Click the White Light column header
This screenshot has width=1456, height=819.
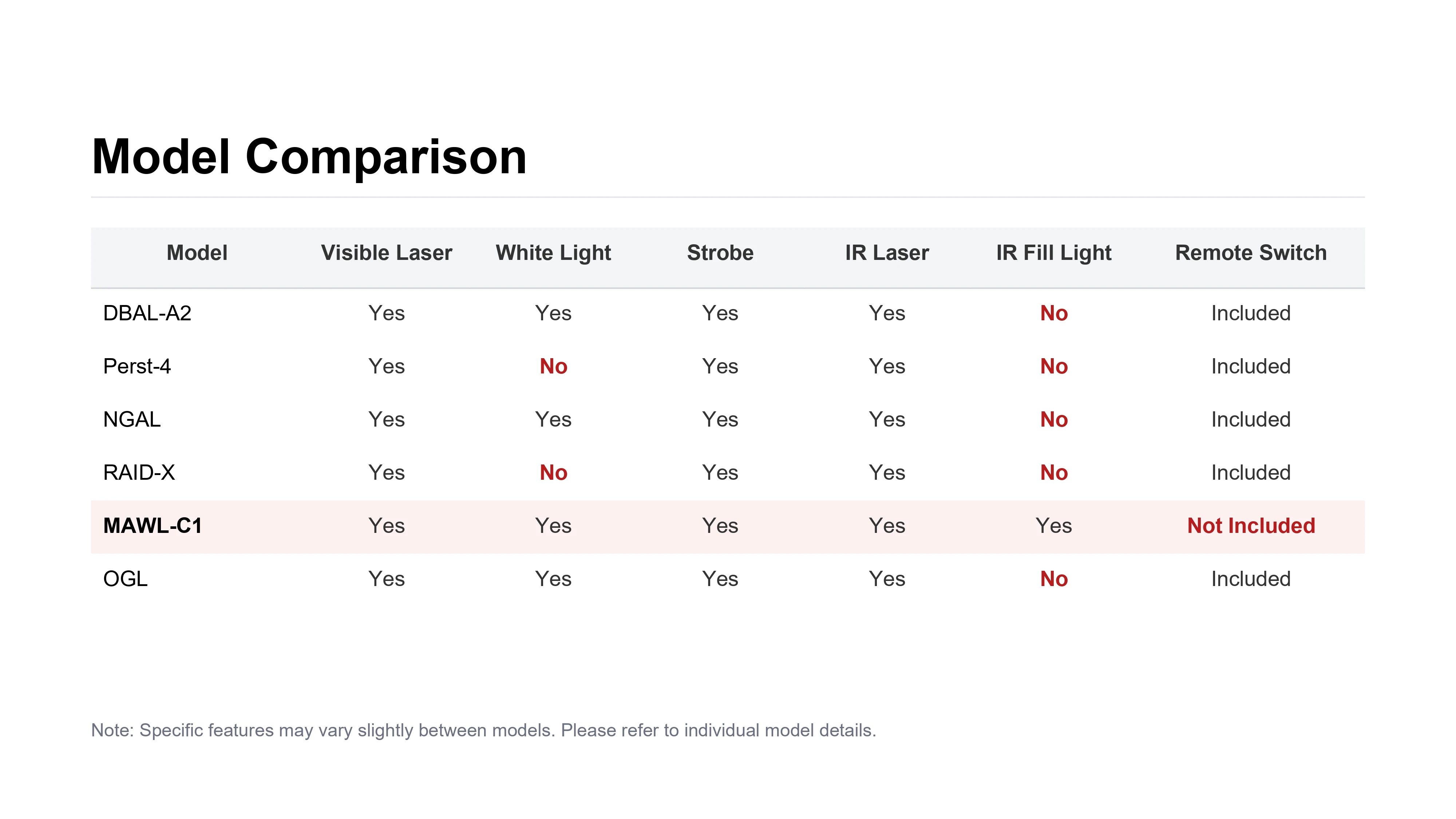pyautogui.click(x=553, y=253)
